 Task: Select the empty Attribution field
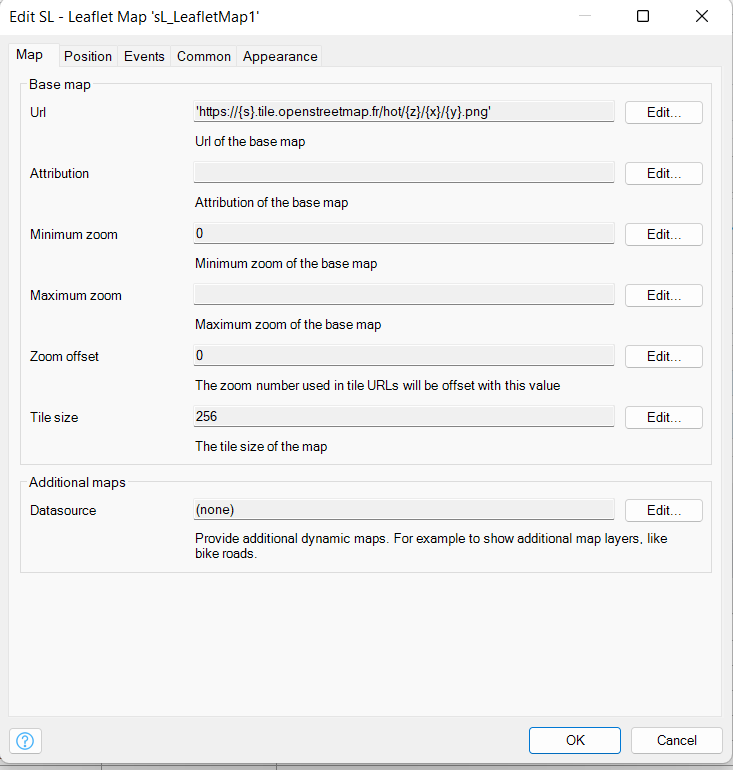[404, 172]
